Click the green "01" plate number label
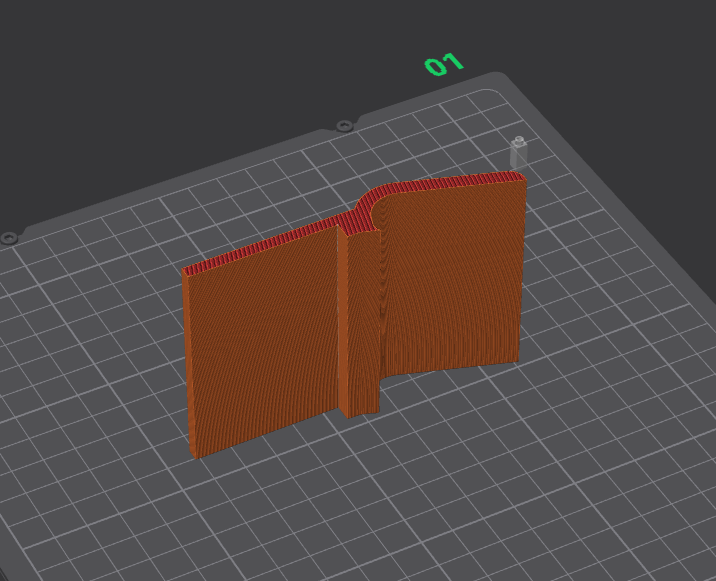The image size is (716, 581). 444,64
